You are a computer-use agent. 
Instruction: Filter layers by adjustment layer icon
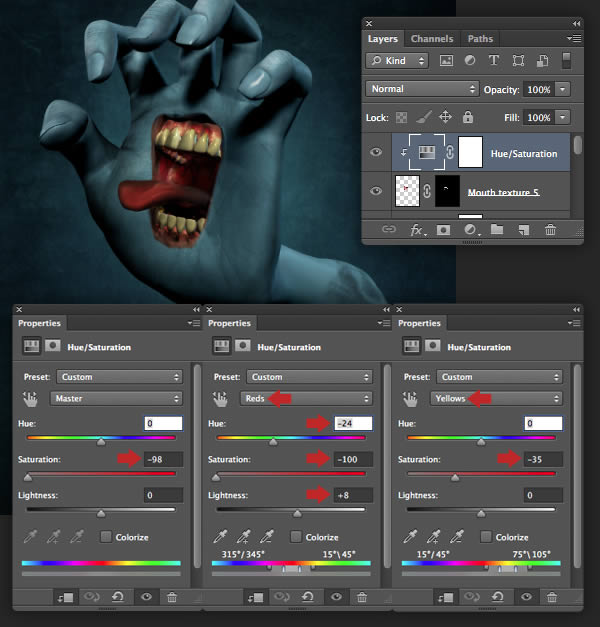[470, 60]
